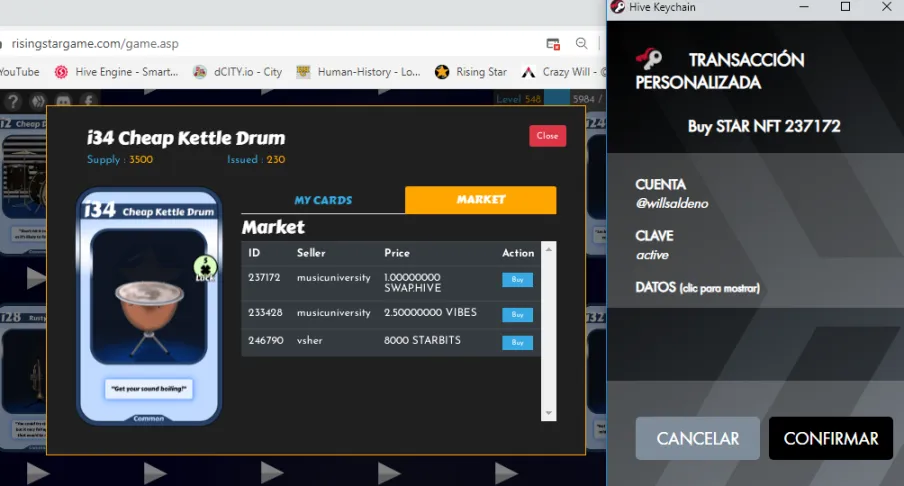904x486 pixels.
Task: Click the blocked pop-up icon in address bar
Action: tap(553, 44)
